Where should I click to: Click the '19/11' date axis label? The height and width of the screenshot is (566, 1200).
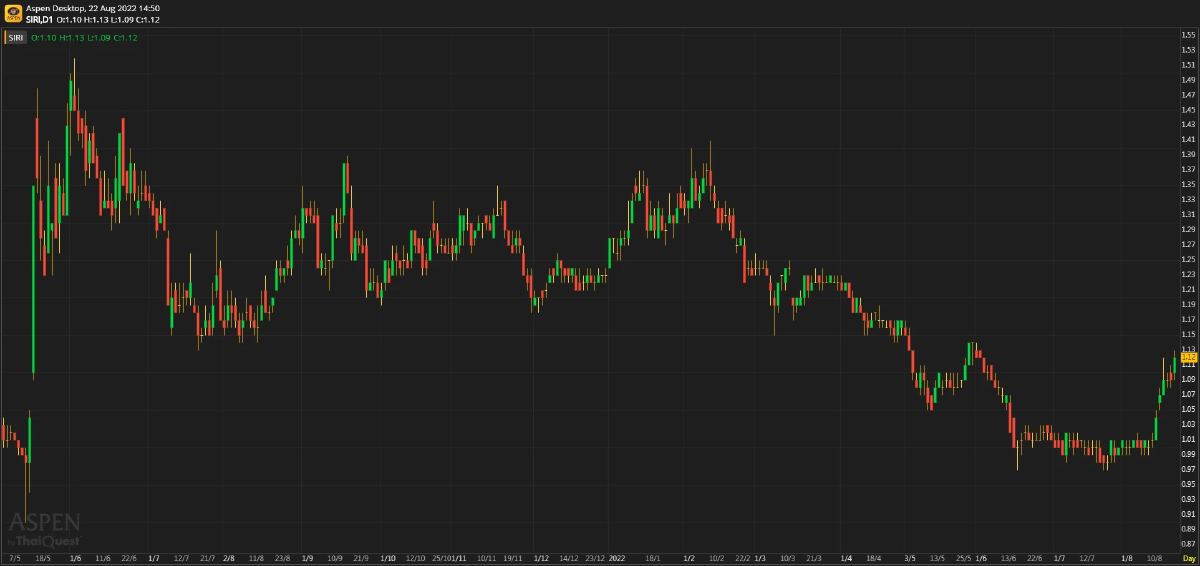click(512, 557)
